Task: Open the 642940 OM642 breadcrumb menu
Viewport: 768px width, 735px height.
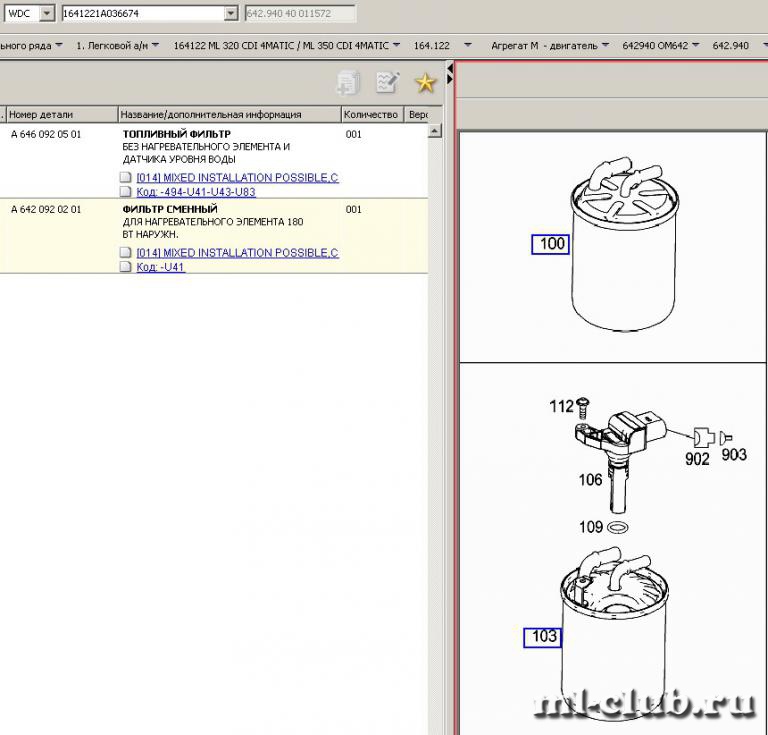Action: (x=699, y=46)
